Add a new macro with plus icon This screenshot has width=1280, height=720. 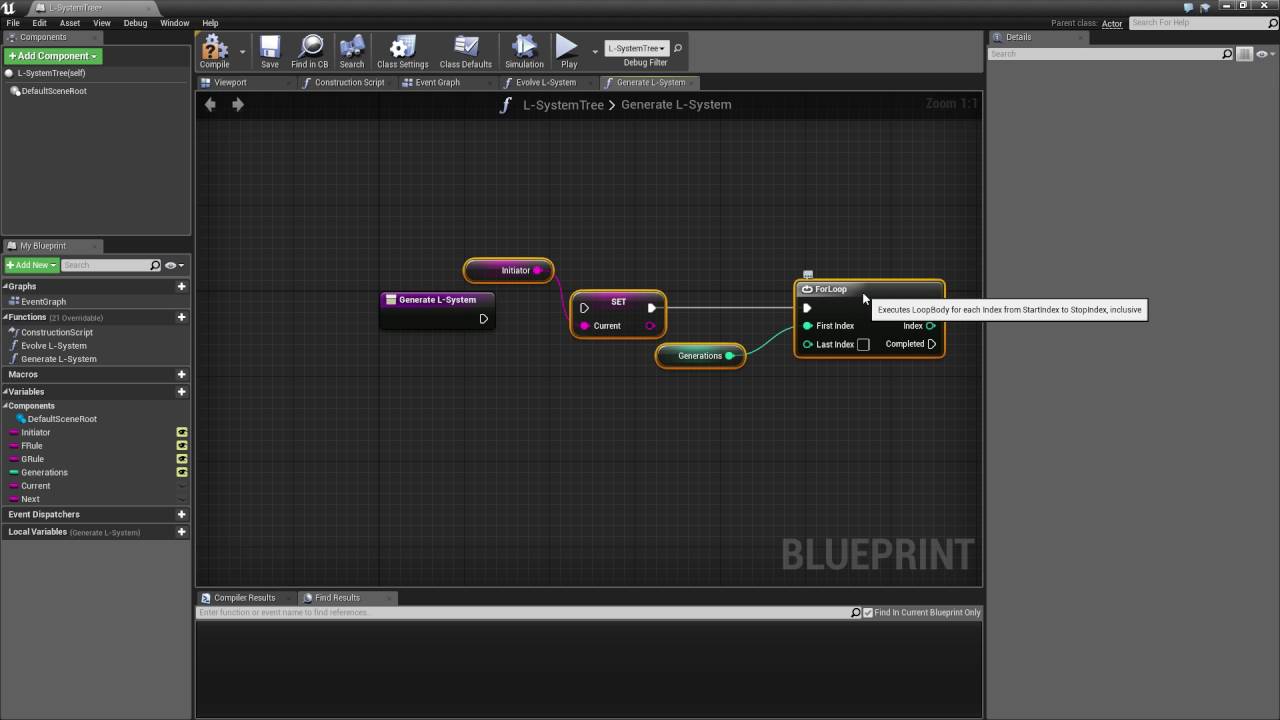coord(181,374)
